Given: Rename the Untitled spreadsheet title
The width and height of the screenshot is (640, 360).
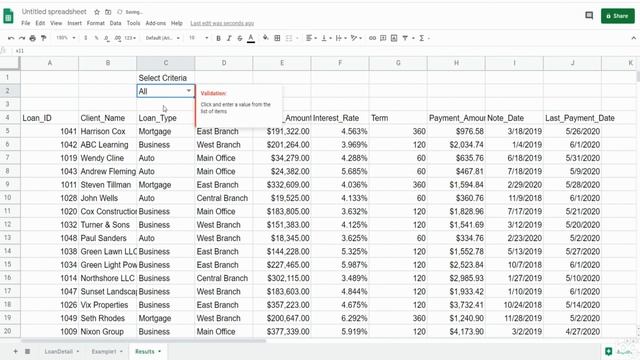Looking at the screenshot, I should (x=54, y=11).
